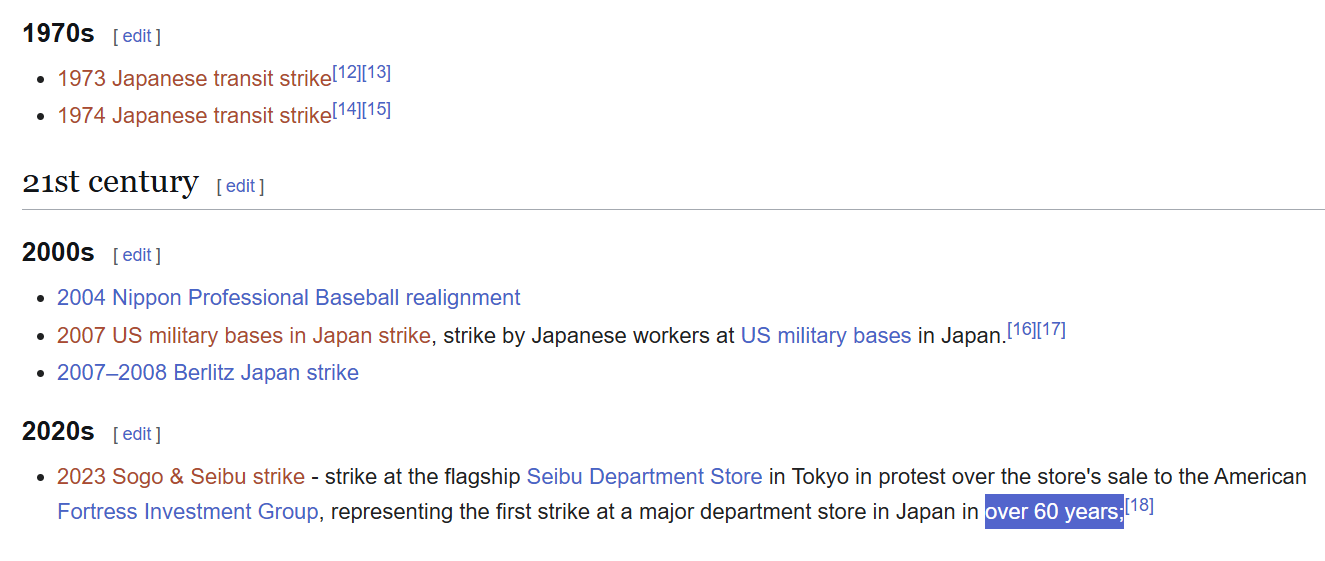Viewport: 1325px width, 561px height.
Task: Click citation reference [16]
Action: tap(1021, 329)
